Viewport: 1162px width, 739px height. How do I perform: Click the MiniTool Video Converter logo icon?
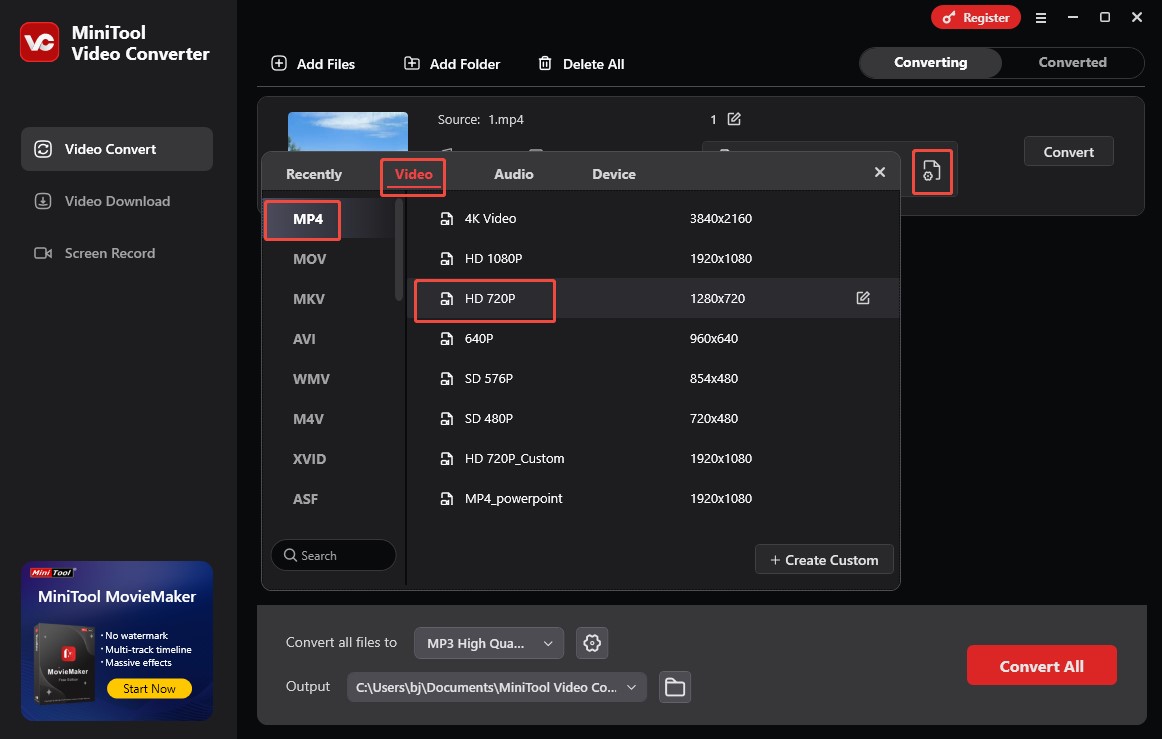point(39,42)
